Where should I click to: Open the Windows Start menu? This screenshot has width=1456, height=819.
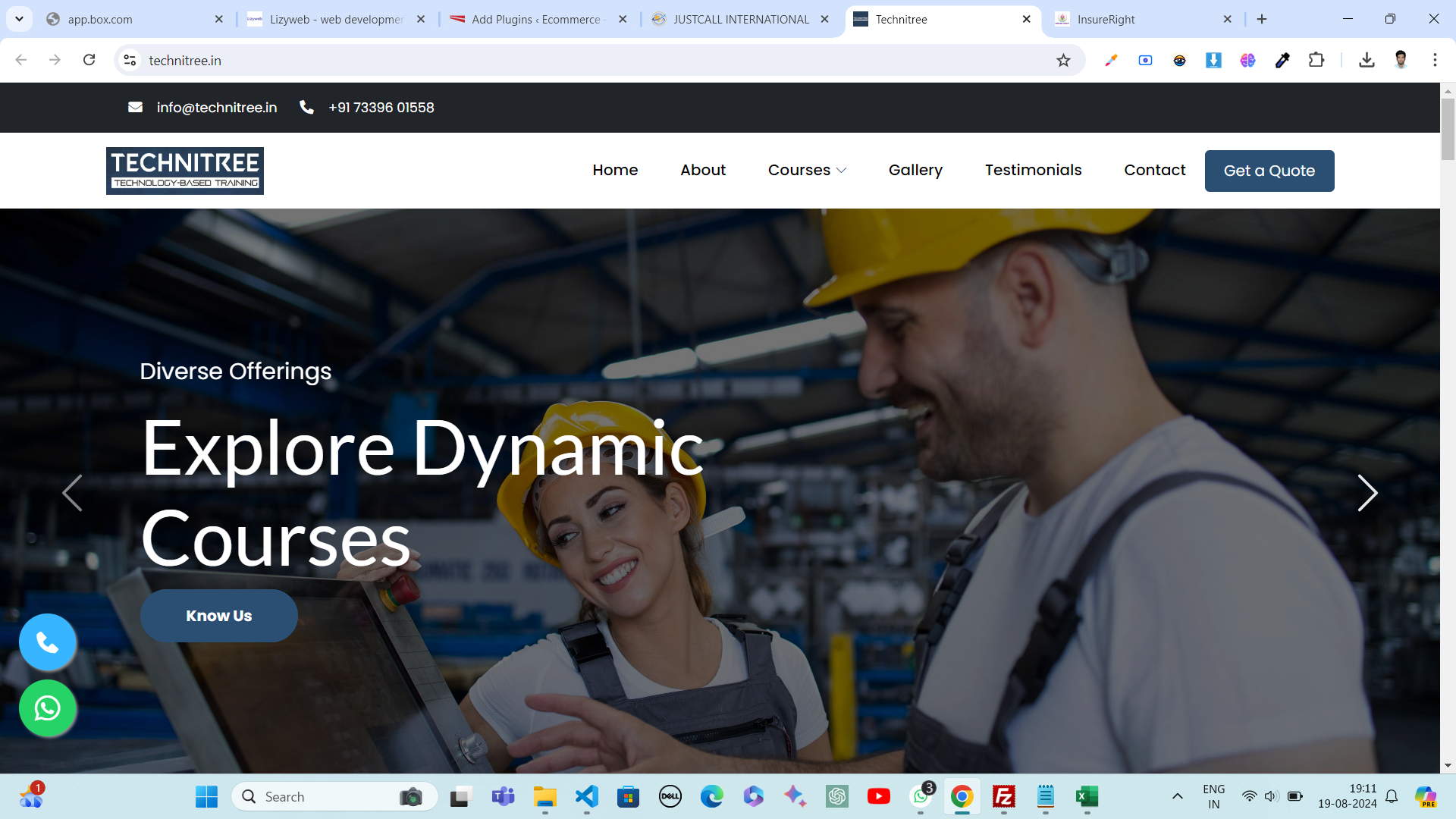pyautogui.click(x=206, y=796)
